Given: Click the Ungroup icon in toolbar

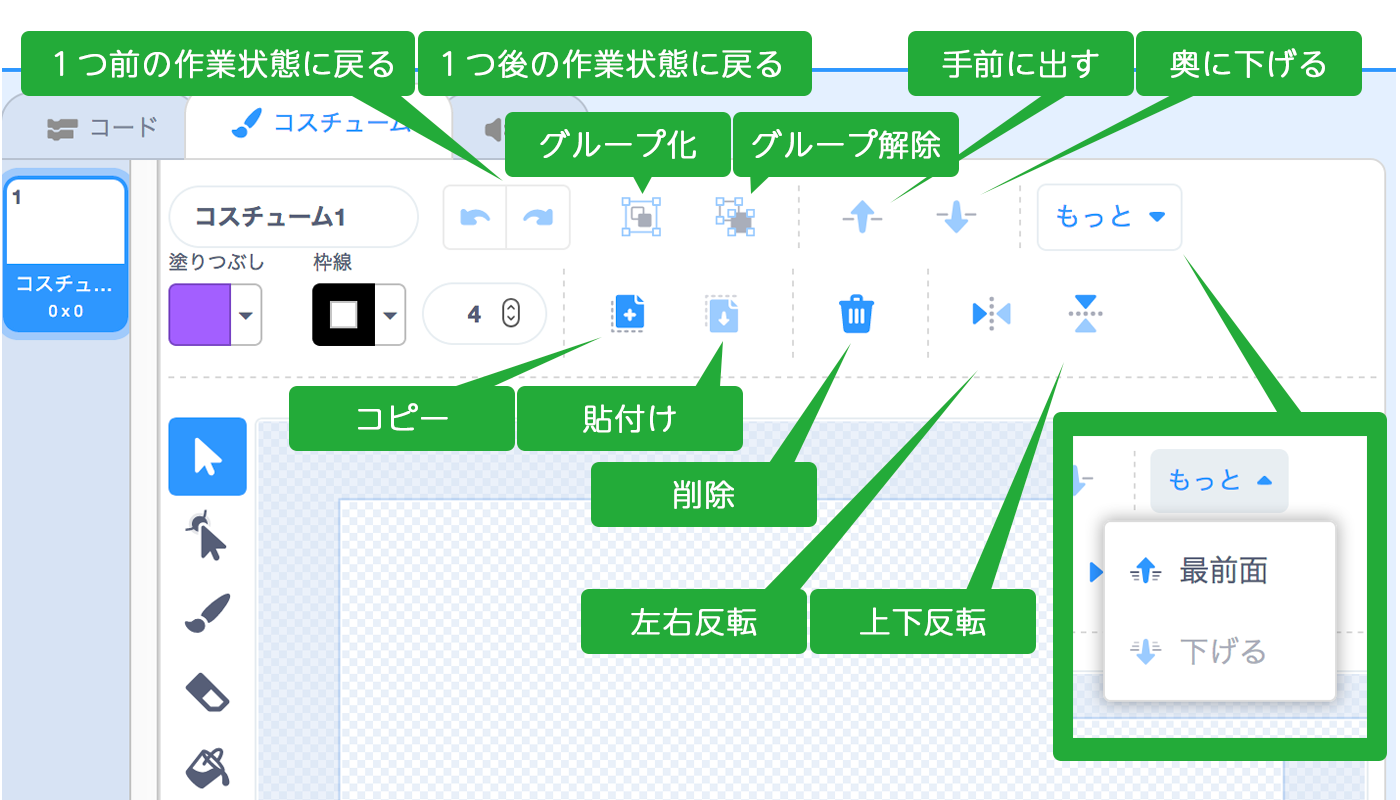Looking at the screenshot, I should tap(735, 216).
